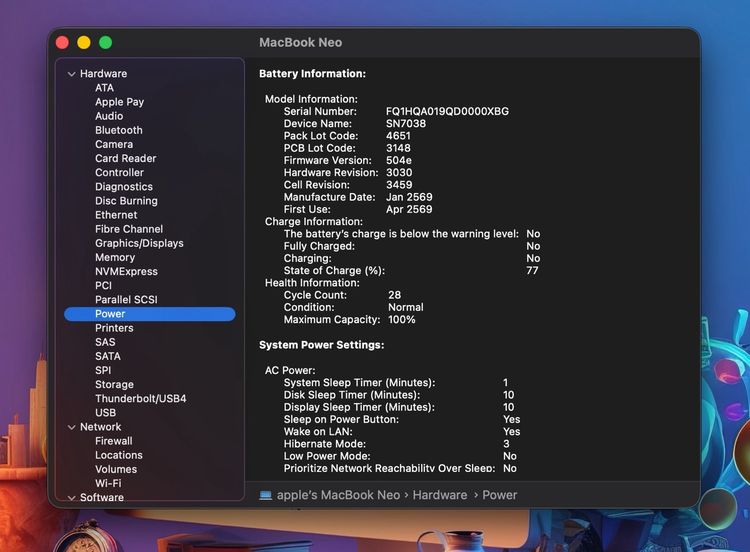Select Wi-Fi under Network

coord(108,484)
